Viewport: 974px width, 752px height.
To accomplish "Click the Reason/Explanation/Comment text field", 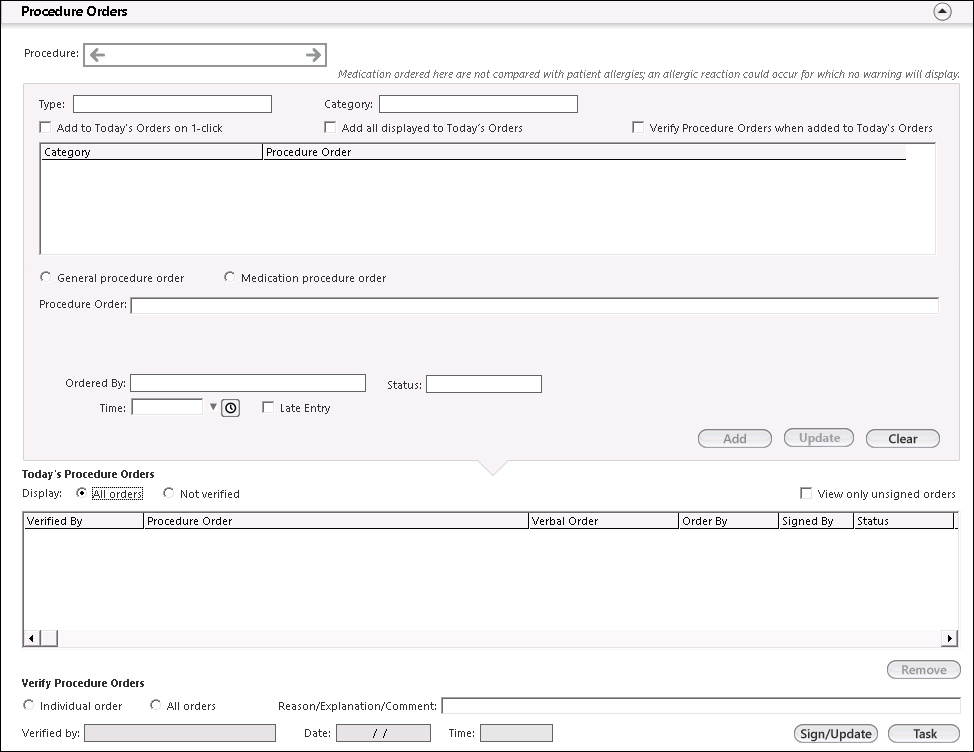I will [x=700, y=706].
